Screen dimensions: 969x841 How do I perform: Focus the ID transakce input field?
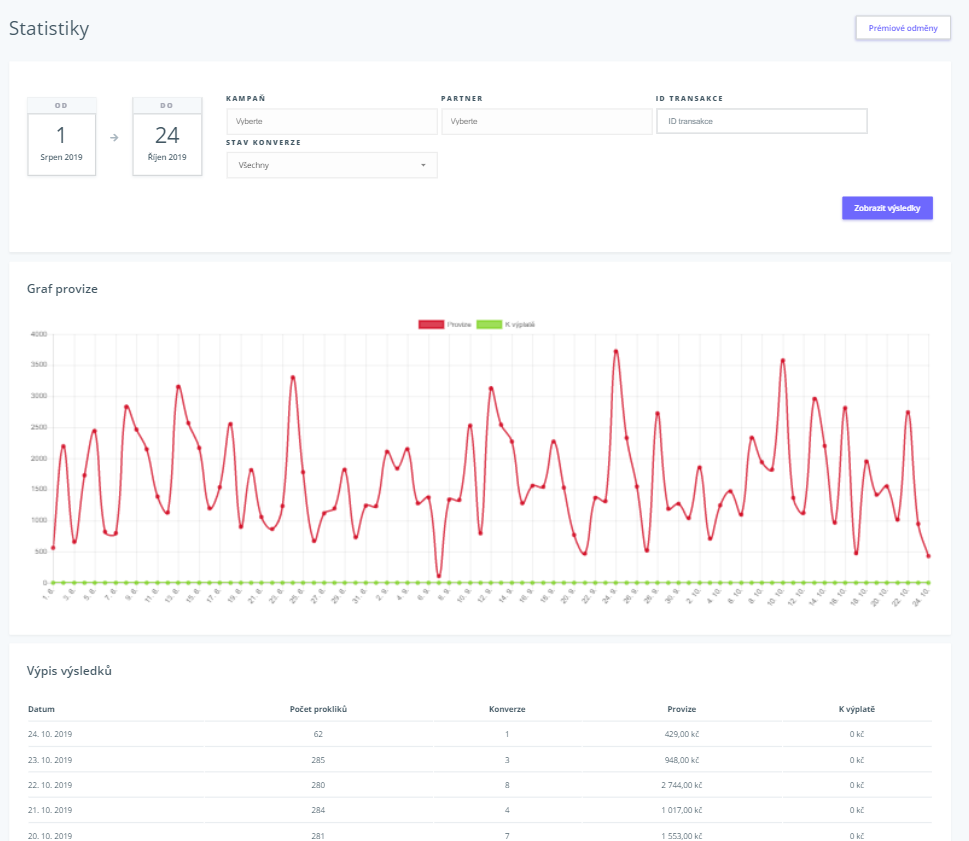click(x=761, y=121)
